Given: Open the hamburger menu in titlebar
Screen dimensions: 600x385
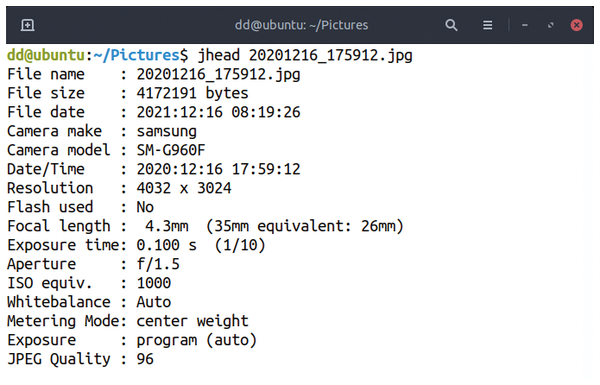Looking at the screenshot, I should pos(487,25).
